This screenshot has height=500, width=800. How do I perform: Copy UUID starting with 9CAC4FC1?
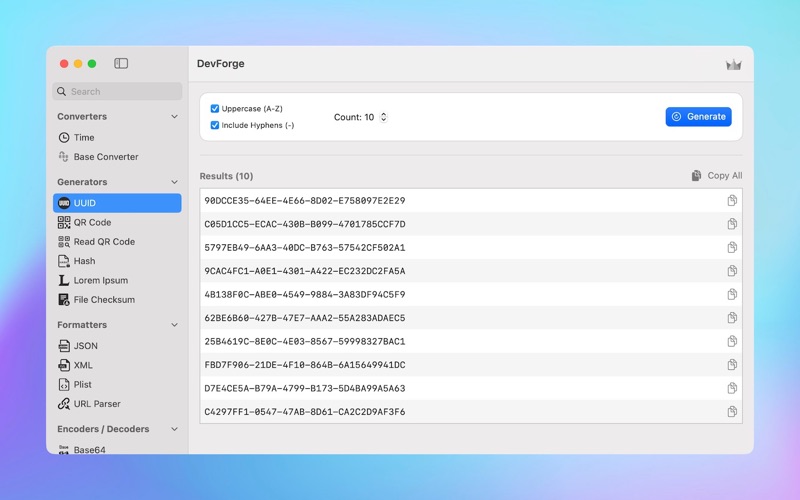732,271
